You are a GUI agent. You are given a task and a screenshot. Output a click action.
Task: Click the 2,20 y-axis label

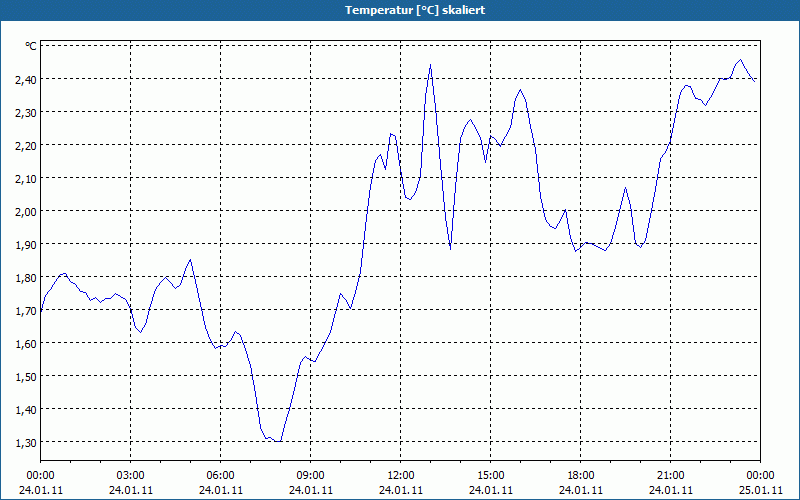pos(26,145)
